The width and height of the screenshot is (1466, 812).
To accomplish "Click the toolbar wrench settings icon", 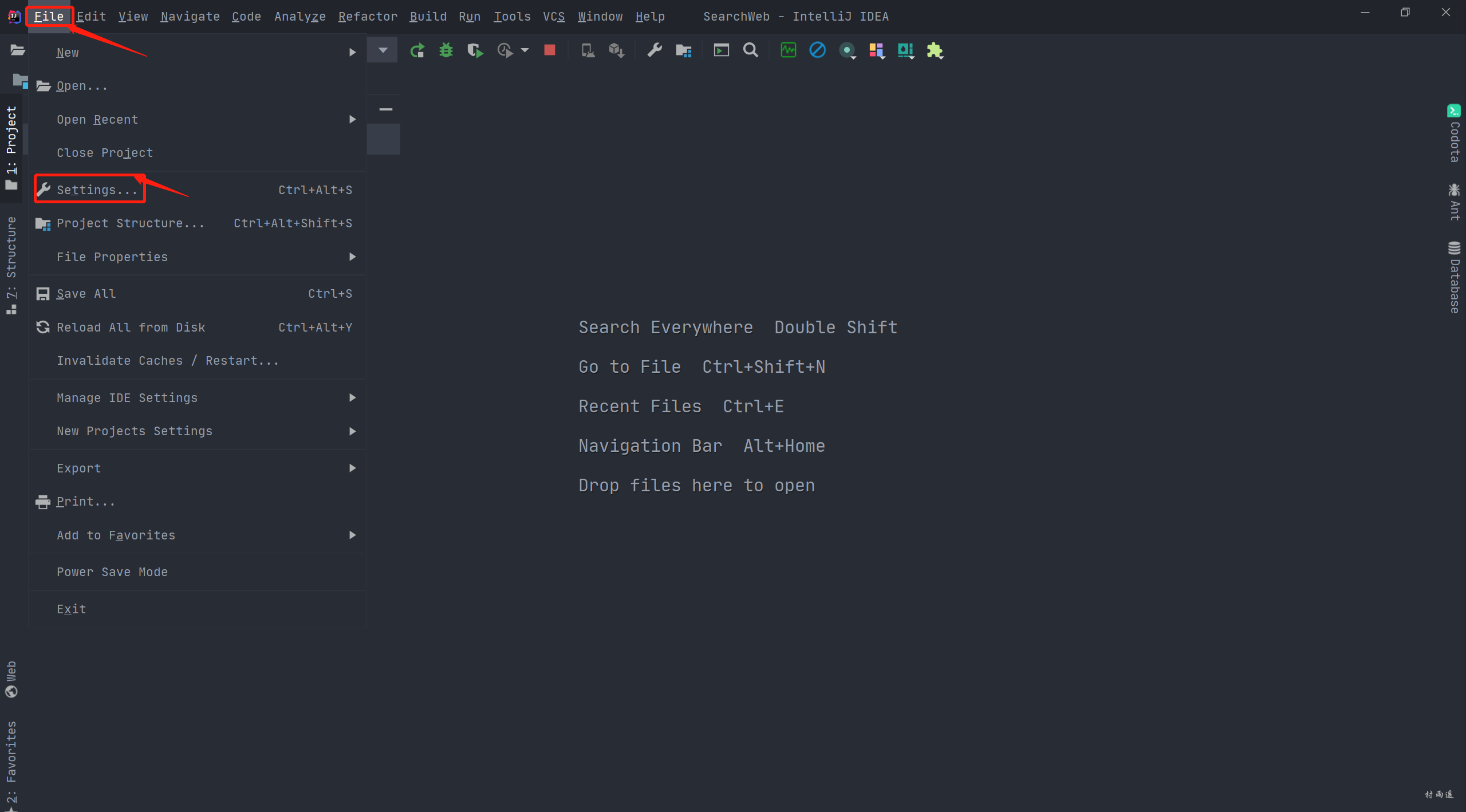I will [x=655, y=50].
